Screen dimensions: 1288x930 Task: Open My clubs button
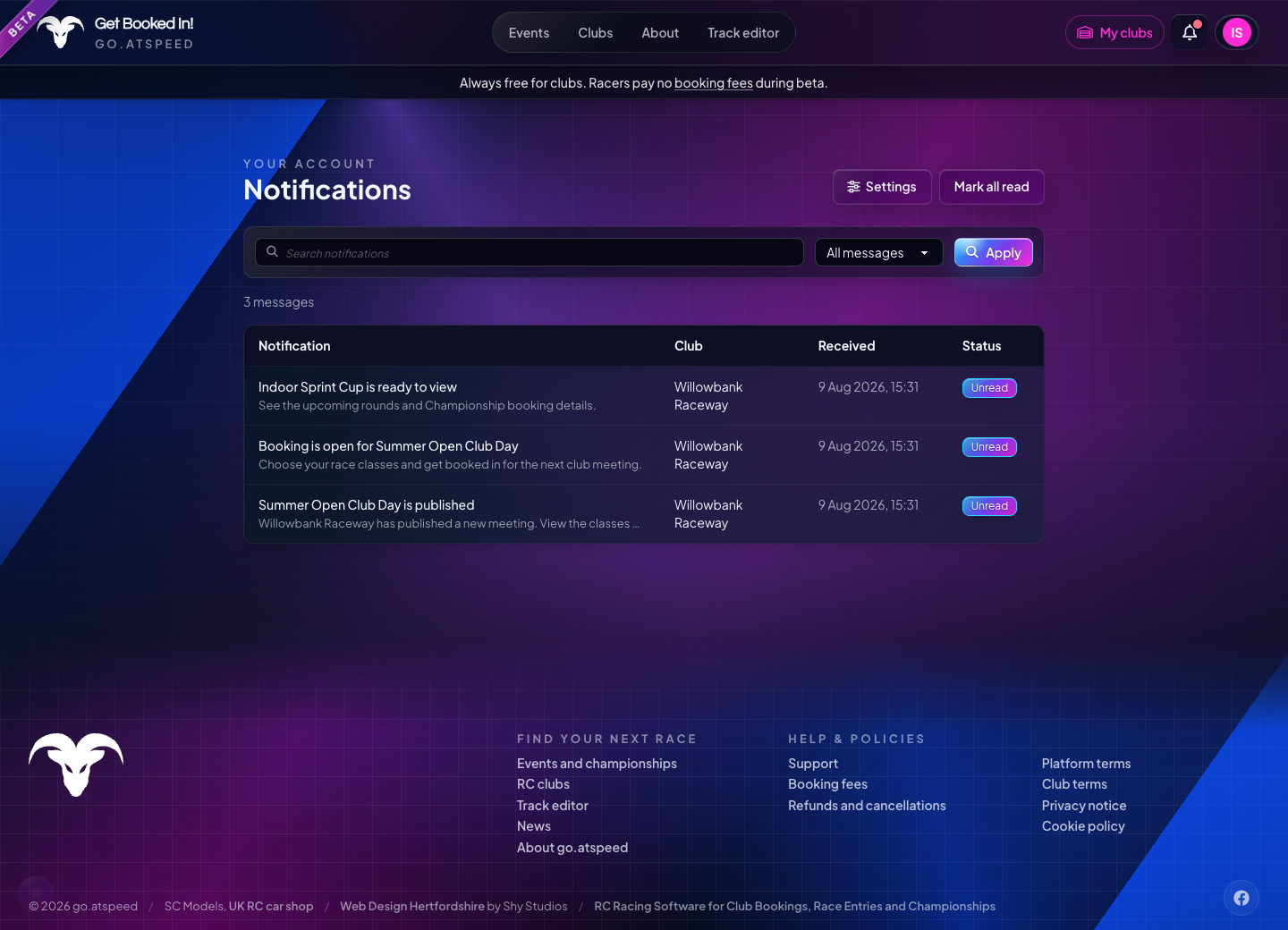coord(1114,33)
